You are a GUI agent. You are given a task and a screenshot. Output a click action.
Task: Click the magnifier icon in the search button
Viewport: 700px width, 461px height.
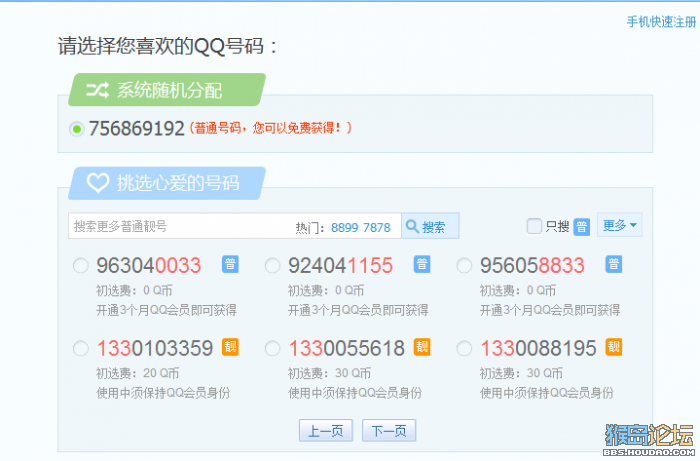point(412,226)
